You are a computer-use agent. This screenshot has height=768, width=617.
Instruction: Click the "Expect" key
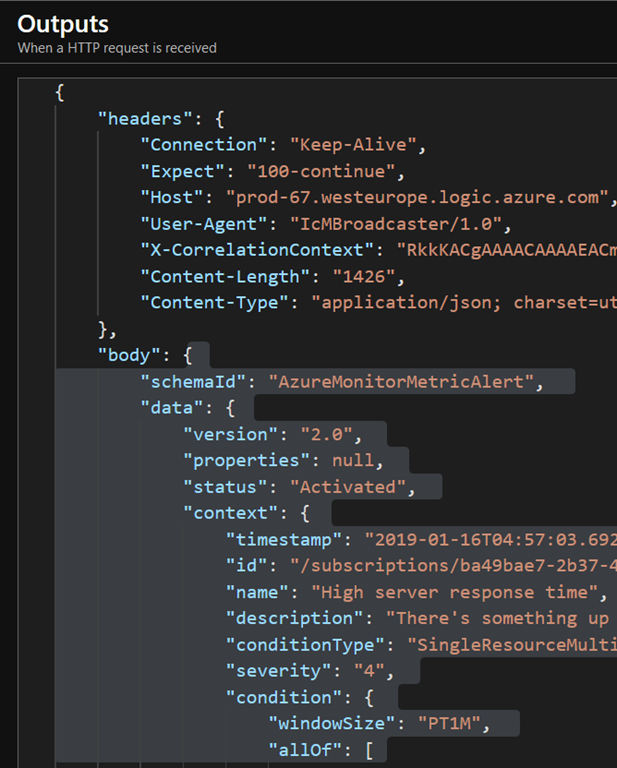pyautogui.click(x=182, y=171)
